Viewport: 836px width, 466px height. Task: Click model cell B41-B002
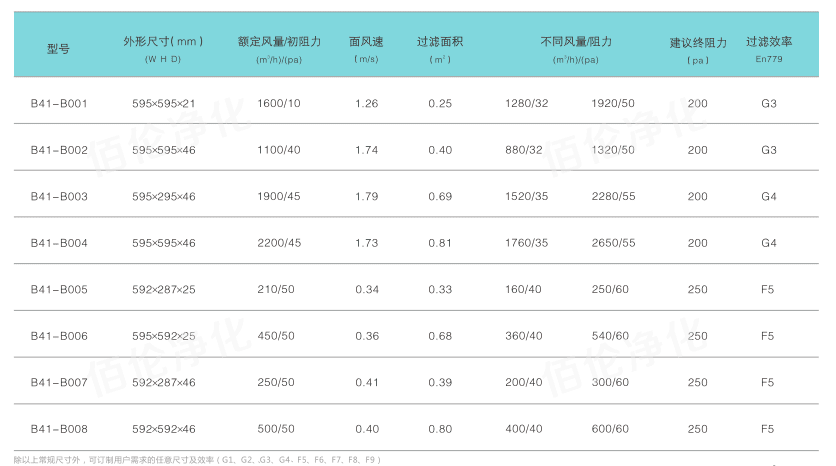pyautogui.click(x=59, y=150)
